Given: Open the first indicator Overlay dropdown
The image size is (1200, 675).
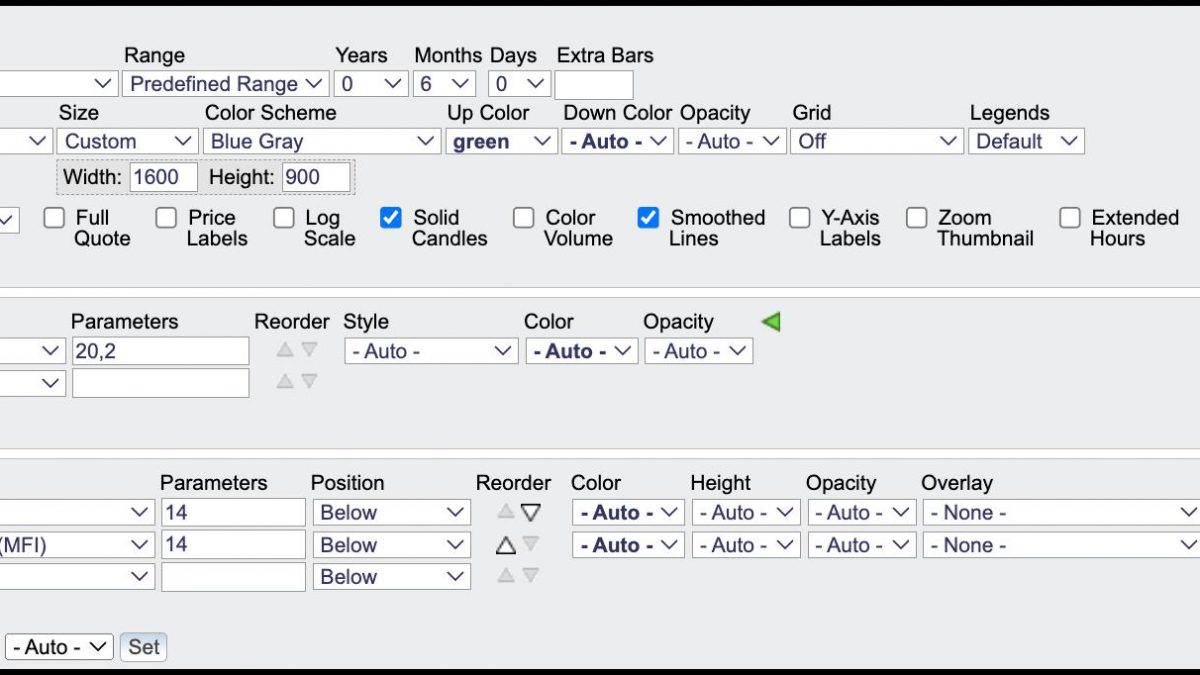Looking at the screenshot, I should pyautogui.click(x=1061, y=513).
